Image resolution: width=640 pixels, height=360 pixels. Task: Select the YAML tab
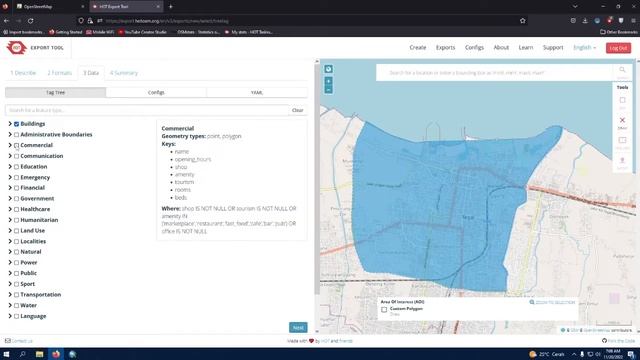tap(257, 93)
